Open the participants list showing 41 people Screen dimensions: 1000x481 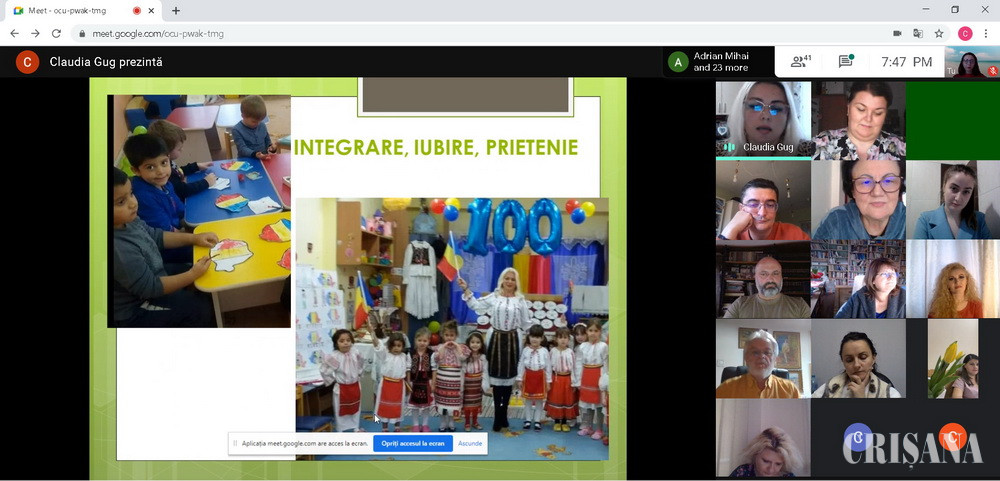tap(800, 62)
